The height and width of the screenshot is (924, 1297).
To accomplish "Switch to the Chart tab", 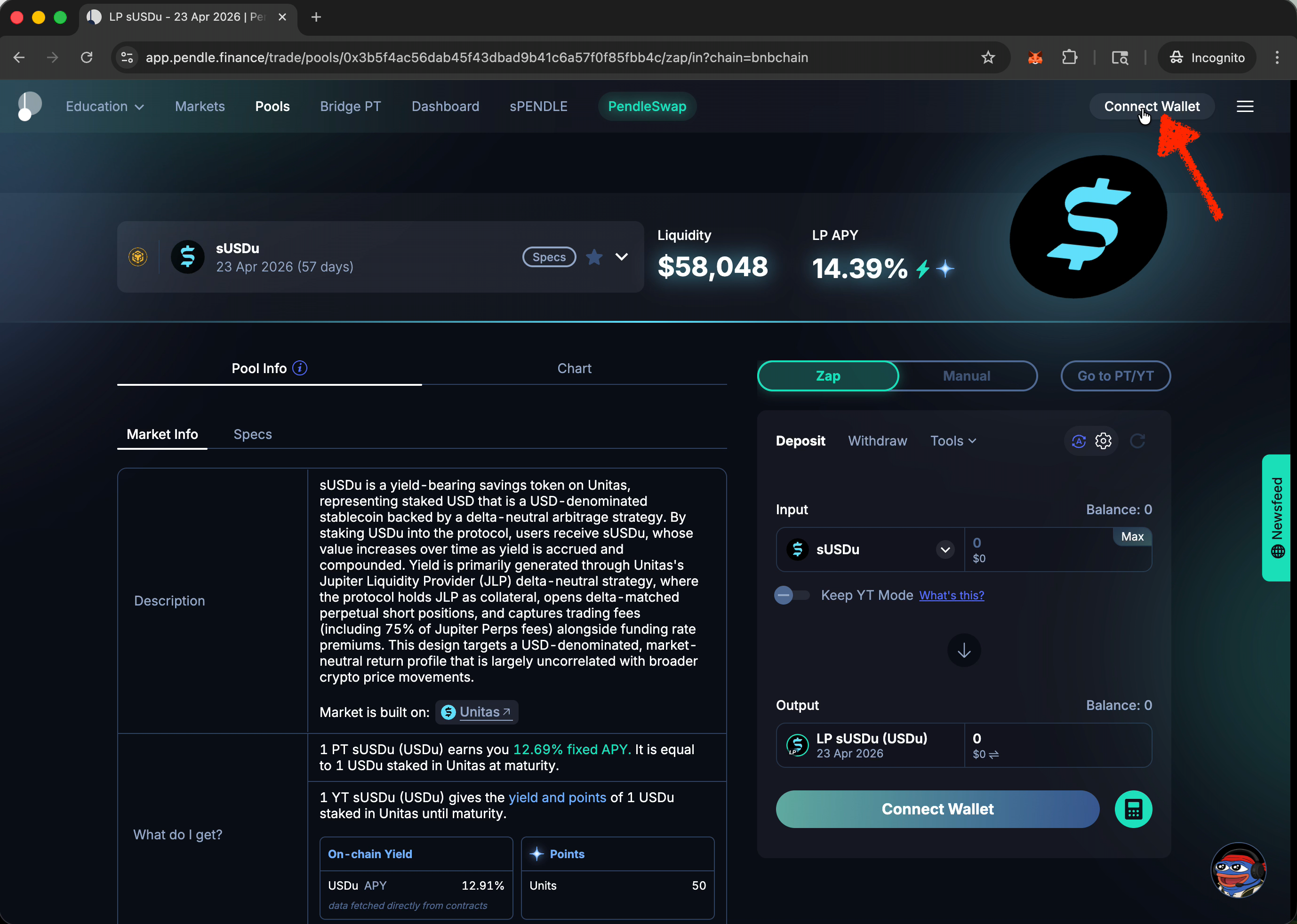I will click(x=574, y=369).
